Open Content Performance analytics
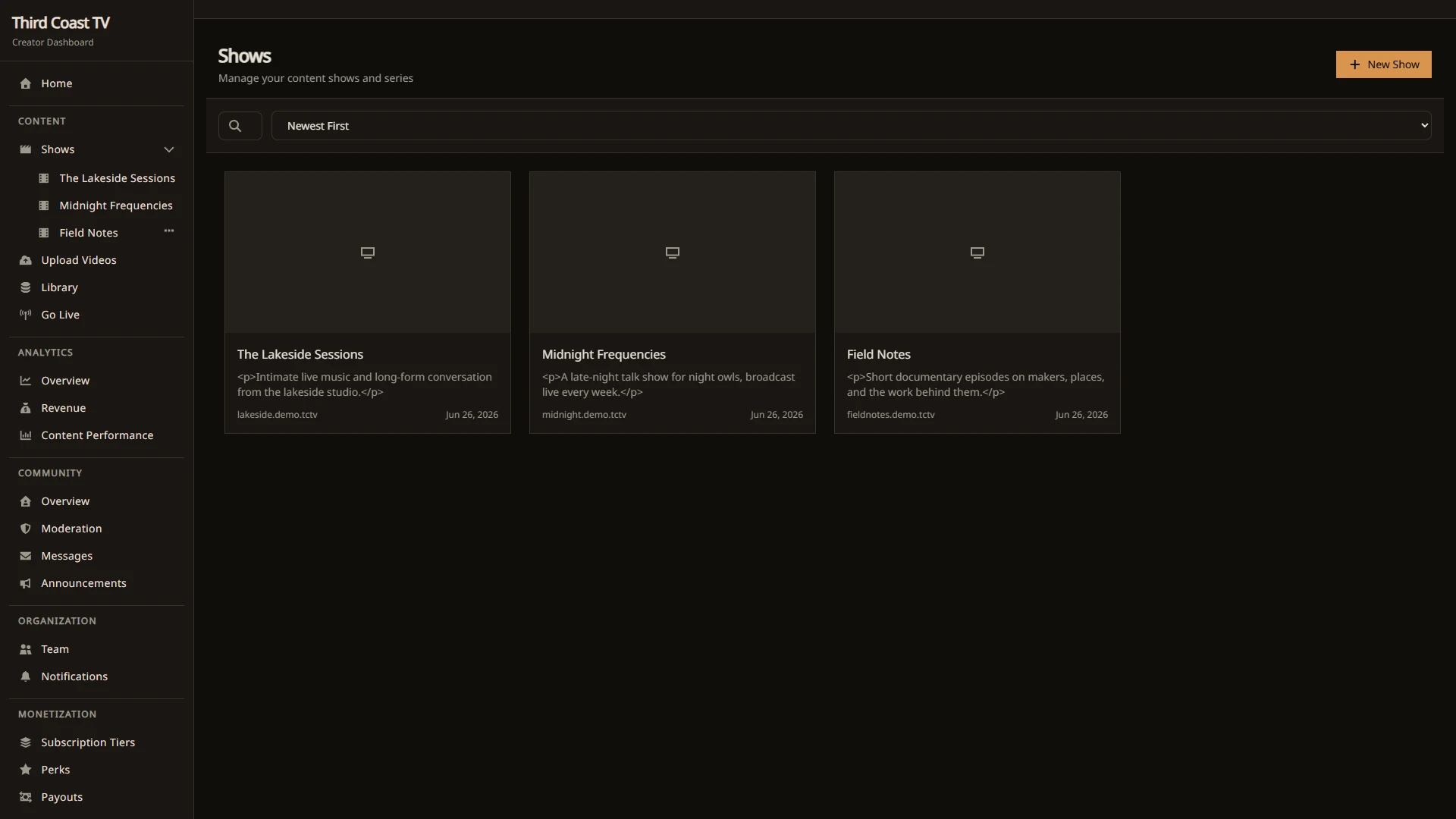The width and height of the screenshot is (1456, 819). point(96,435)
